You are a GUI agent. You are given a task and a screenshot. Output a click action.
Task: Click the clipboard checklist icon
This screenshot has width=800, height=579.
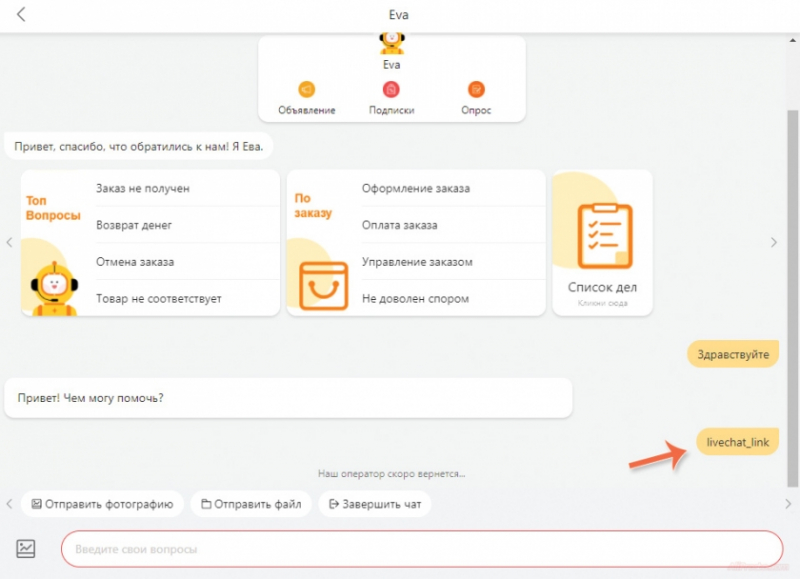pos(605,236)
